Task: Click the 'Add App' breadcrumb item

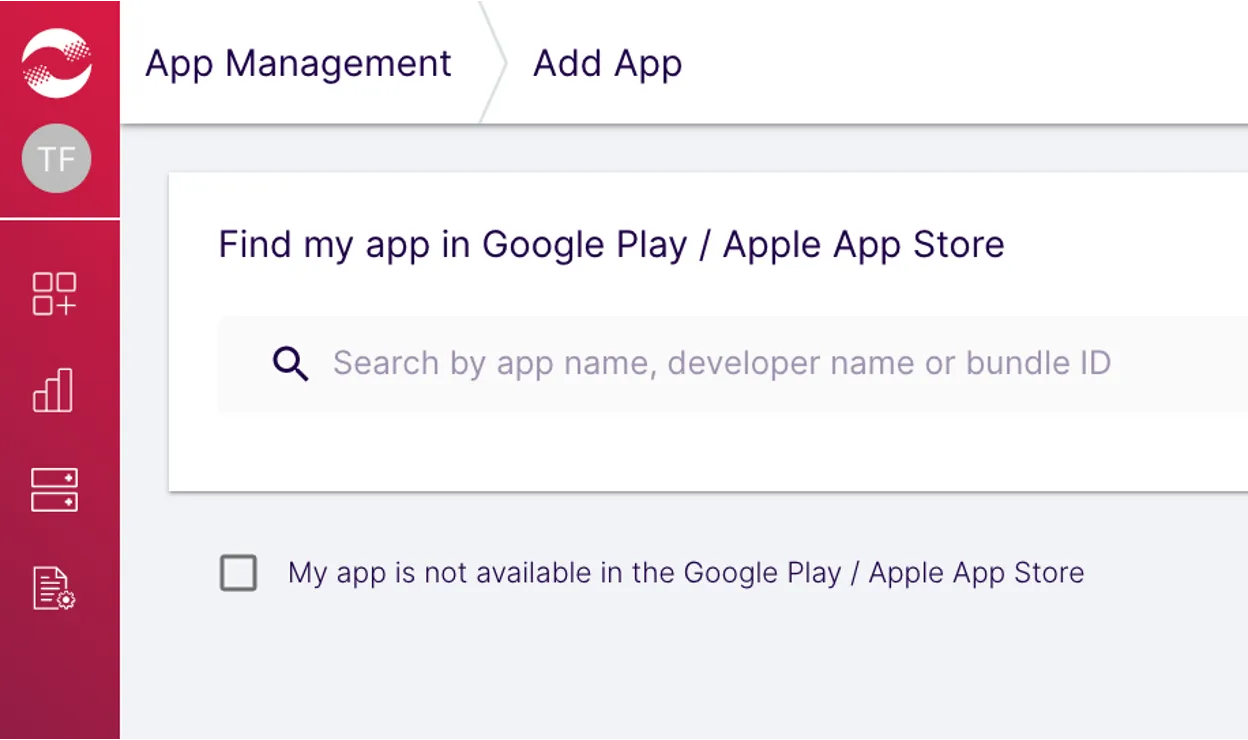Action: 608,63
